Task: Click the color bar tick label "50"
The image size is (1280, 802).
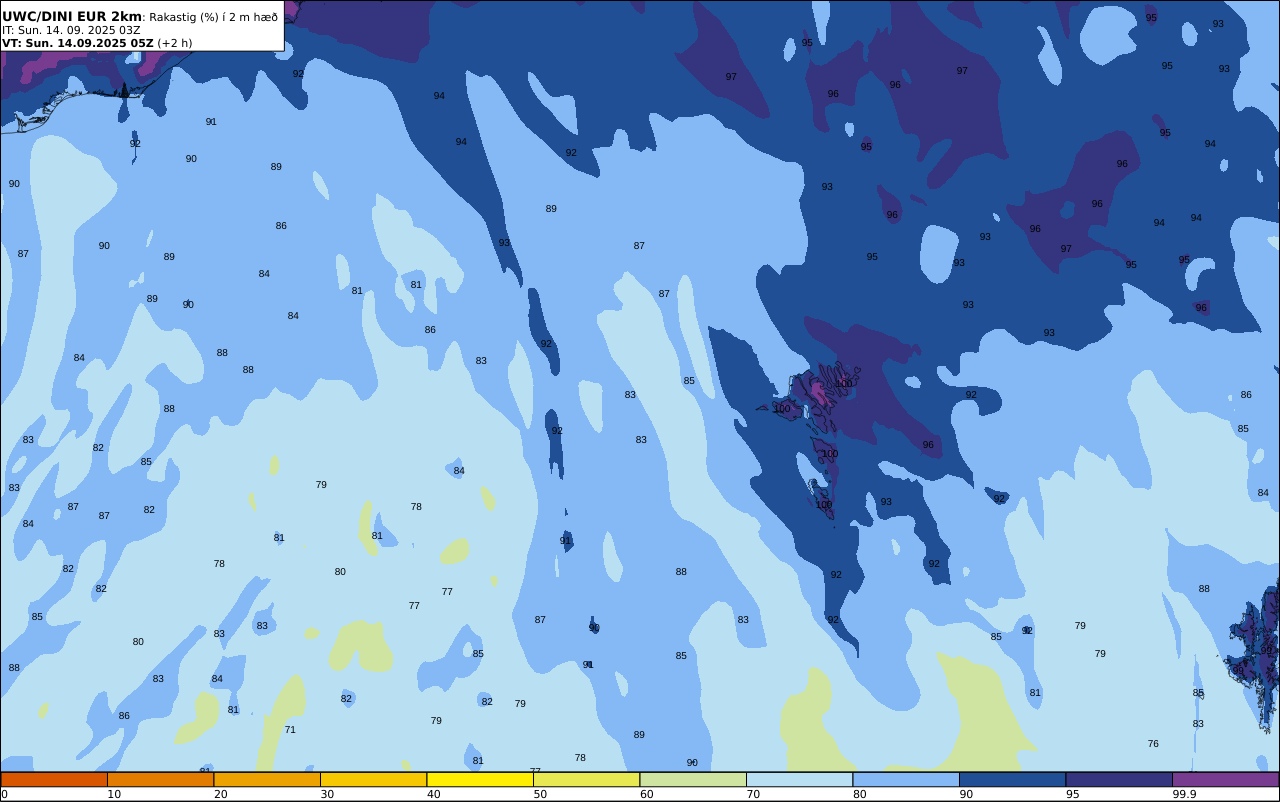Action: (540, 794)
